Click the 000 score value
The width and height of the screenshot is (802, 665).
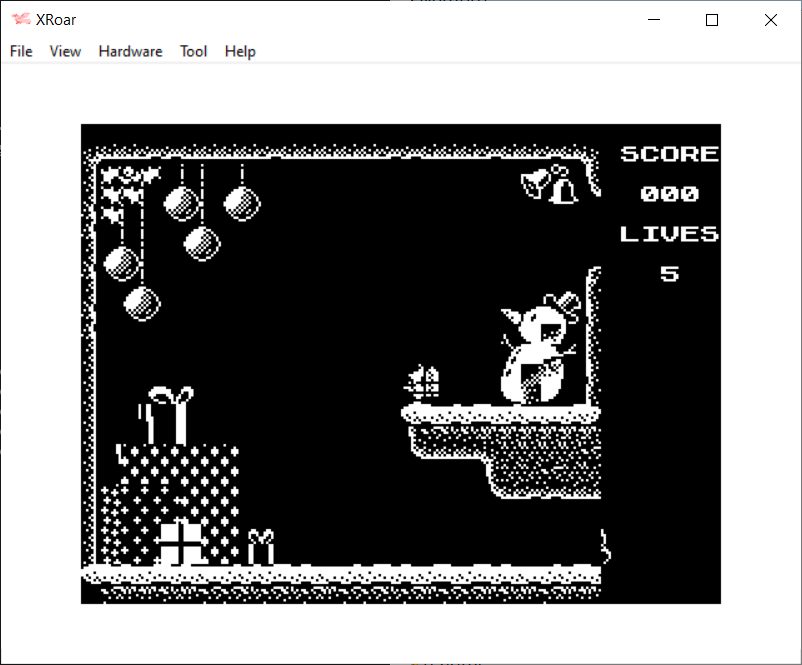(669, 193)
